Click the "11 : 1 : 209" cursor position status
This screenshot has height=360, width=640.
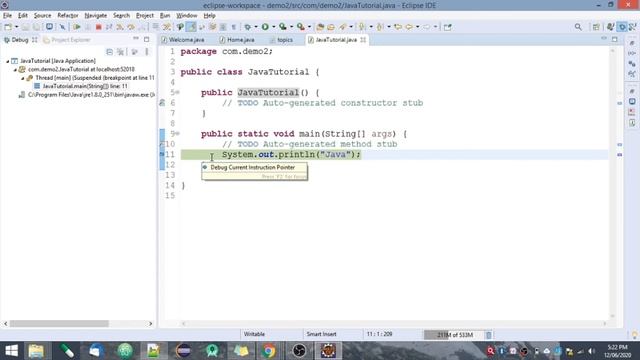379,334
